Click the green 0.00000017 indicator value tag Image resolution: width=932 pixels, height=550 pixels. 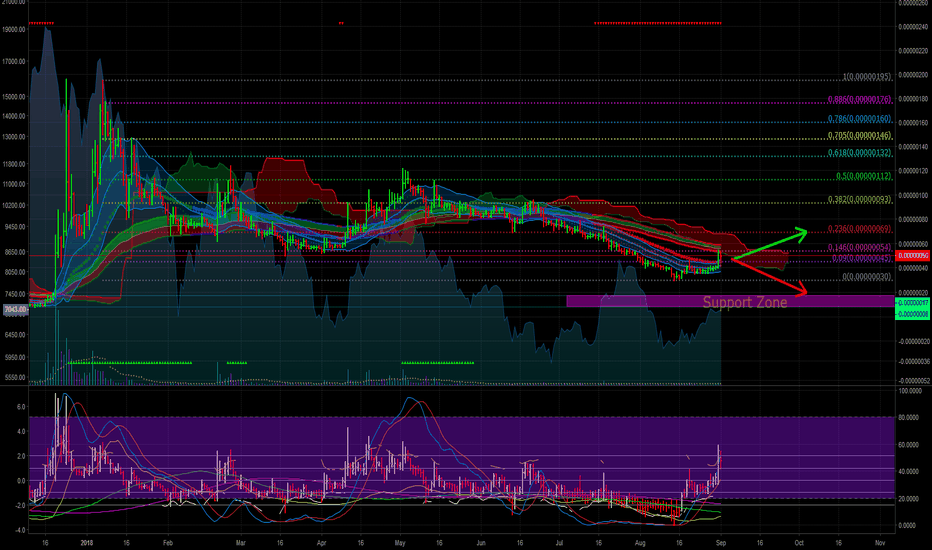[x=912, y=303]
